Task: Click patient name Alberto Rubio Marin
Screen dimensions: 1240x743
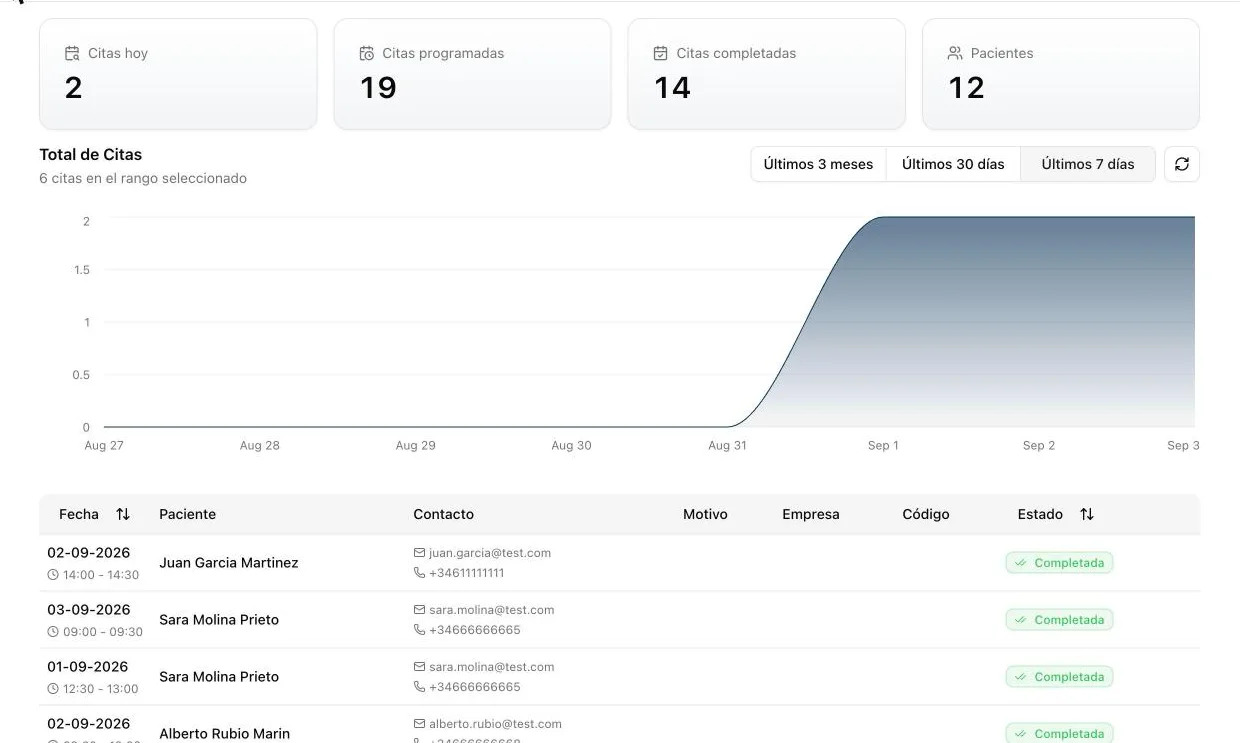Action: [x=224, y=734]
